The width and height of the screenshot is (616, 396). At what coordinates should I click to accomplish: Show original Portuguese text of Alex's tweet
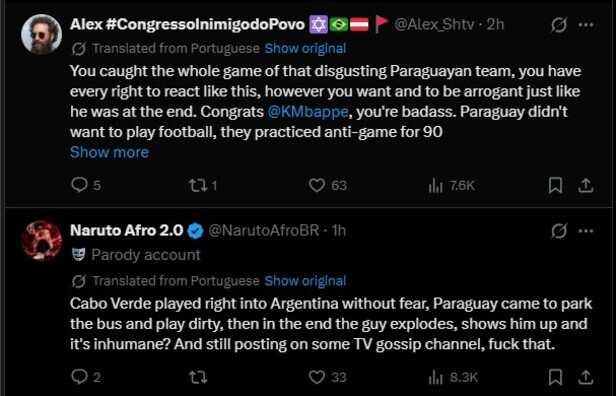tap(305, 48)
